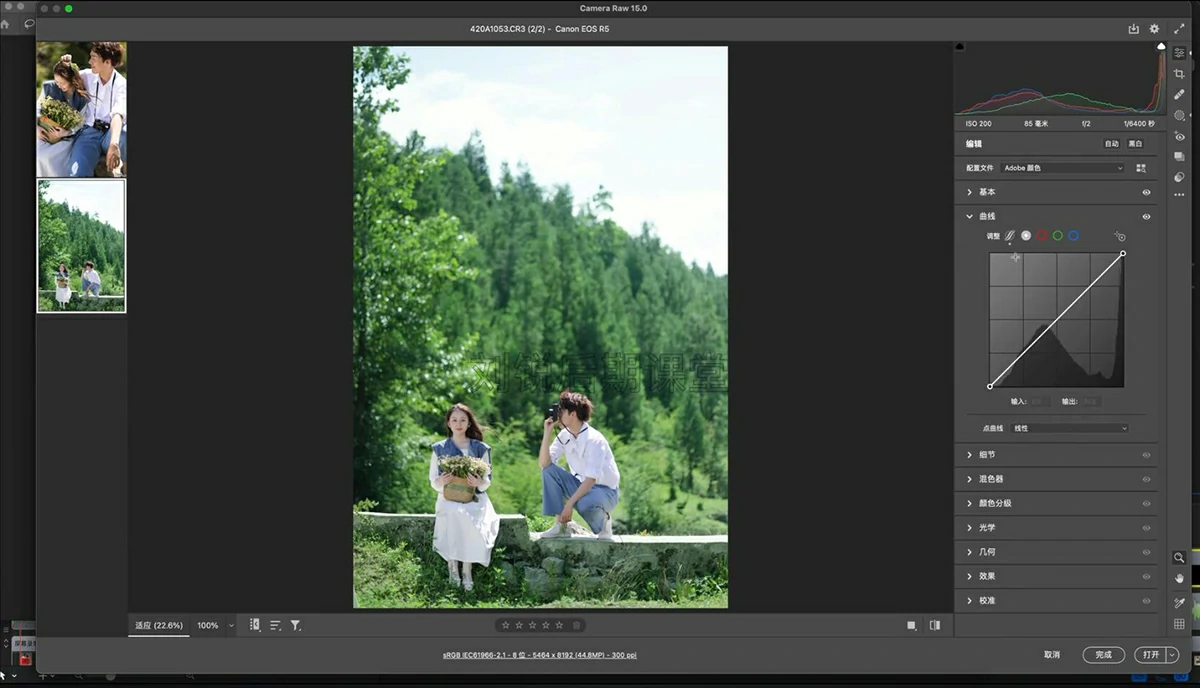
Task: Select the Red Eye removal tool
Action: [1180, 137]
